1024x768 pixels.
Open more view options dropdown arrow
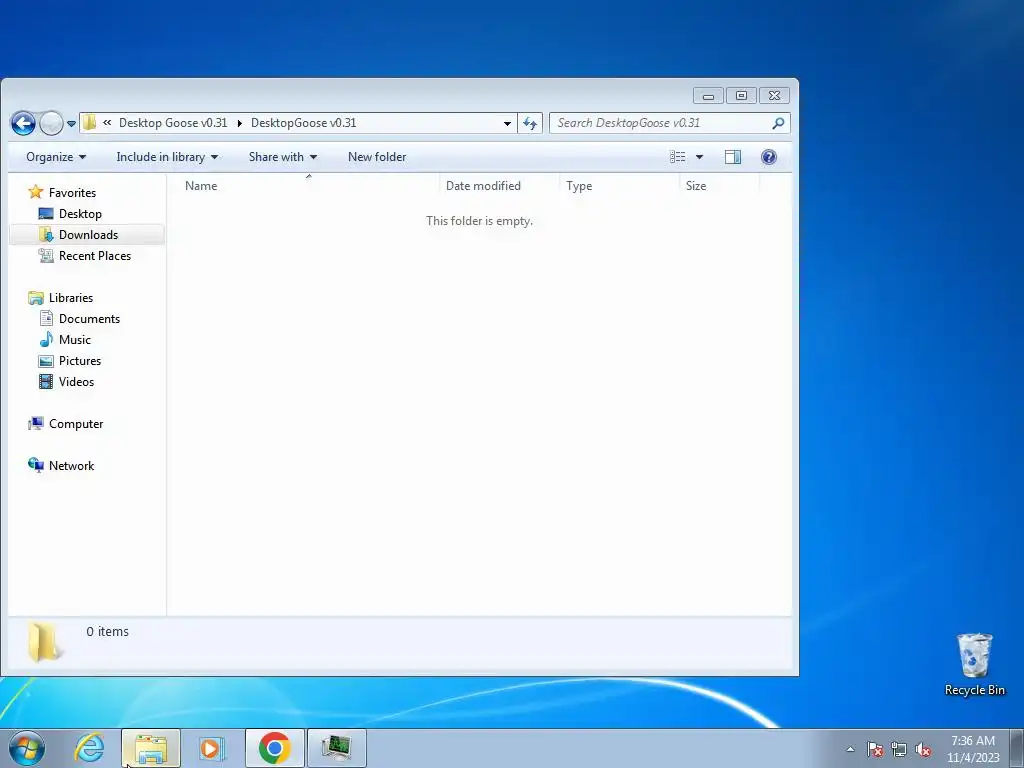coord(699,157)
